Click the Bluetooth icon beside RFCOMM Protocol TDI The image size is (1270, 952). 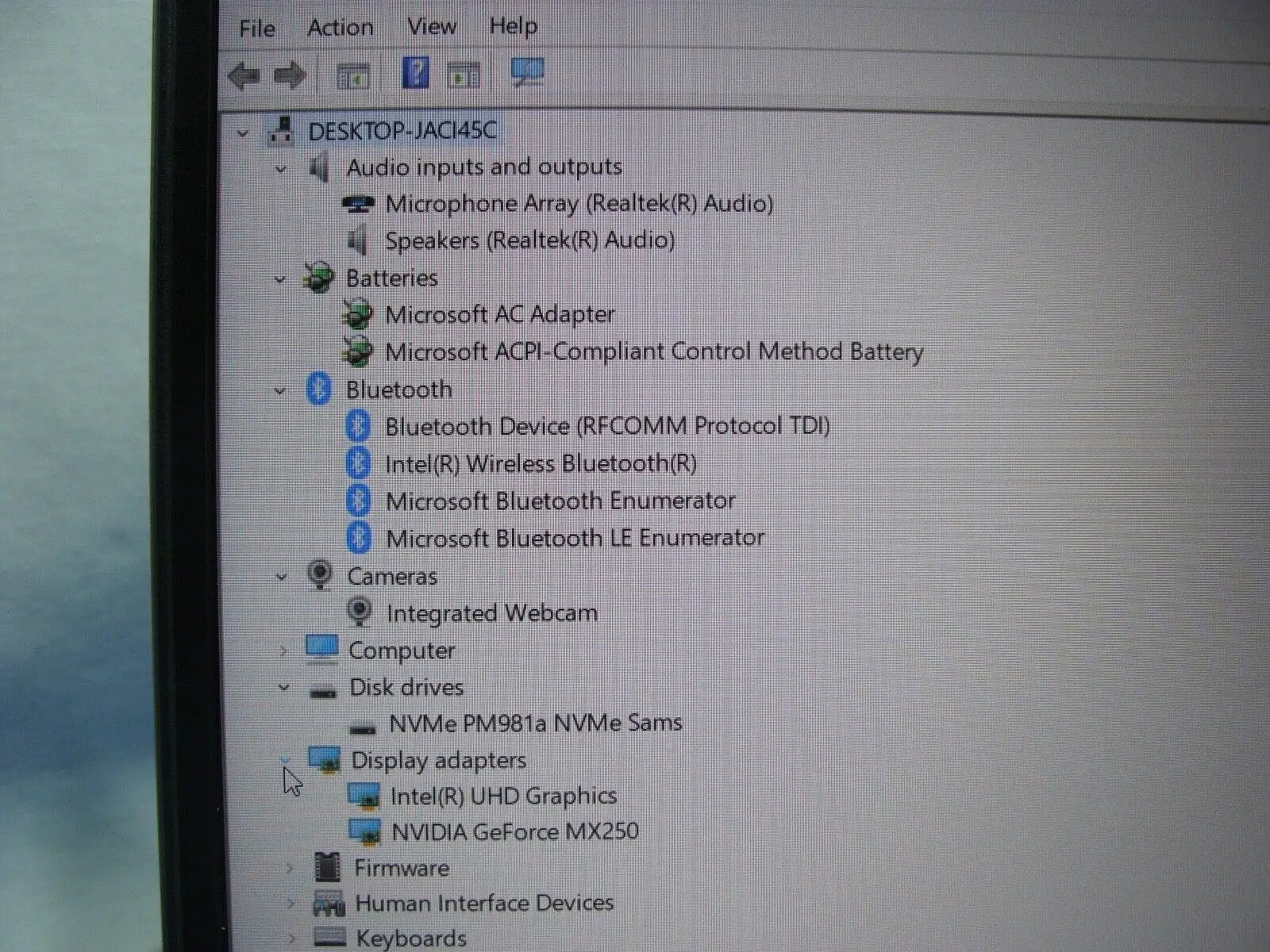[358, 426]
